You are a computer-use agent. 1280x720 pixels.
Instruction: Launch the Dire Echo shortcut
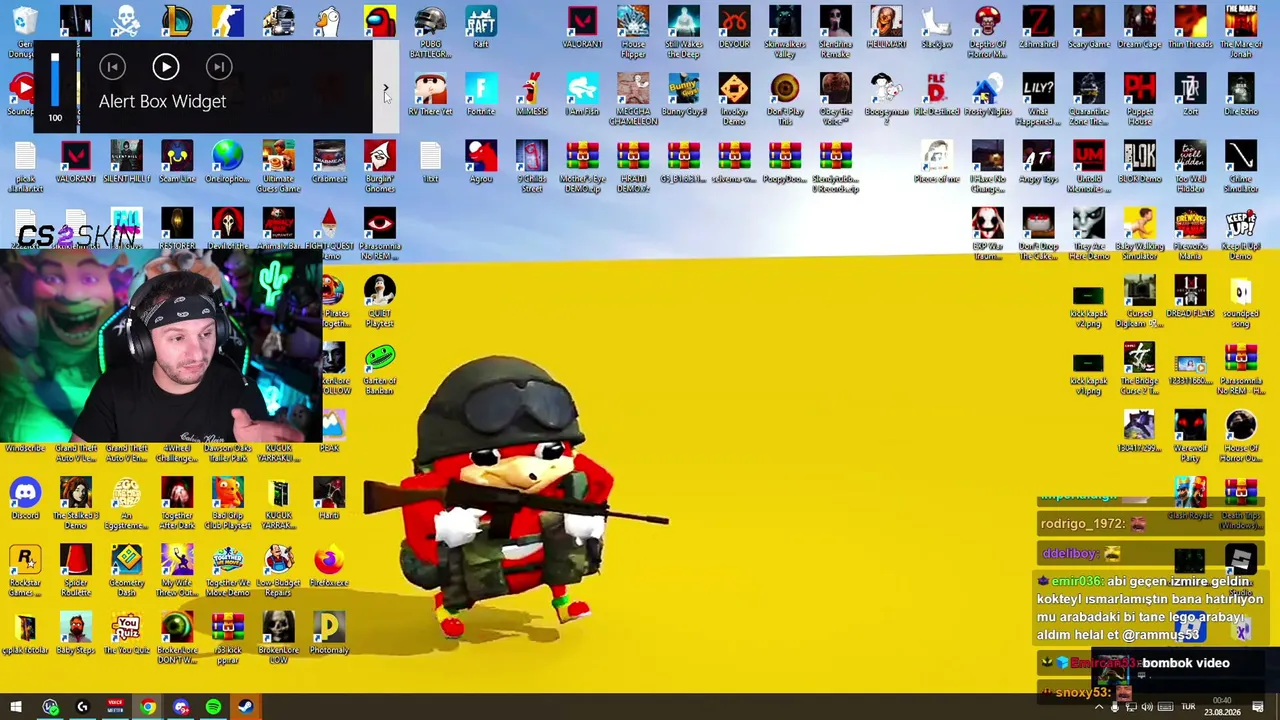pyautogui.click(x=1241, y=95)
